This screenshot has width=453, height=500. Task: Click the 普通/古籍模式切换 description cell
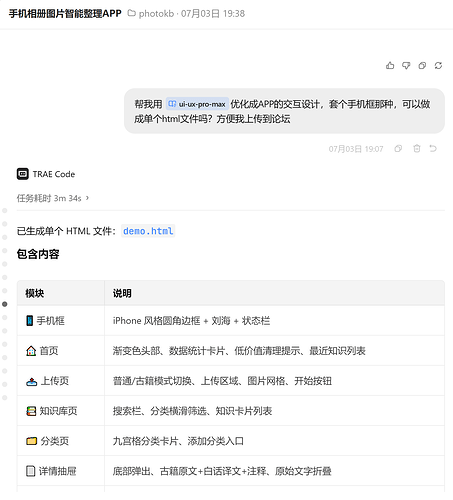click(274, 381)
